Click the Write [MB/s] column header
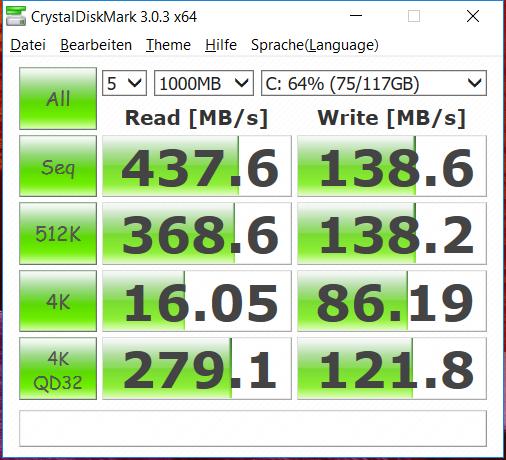506x460 pixels. point(392,118)
